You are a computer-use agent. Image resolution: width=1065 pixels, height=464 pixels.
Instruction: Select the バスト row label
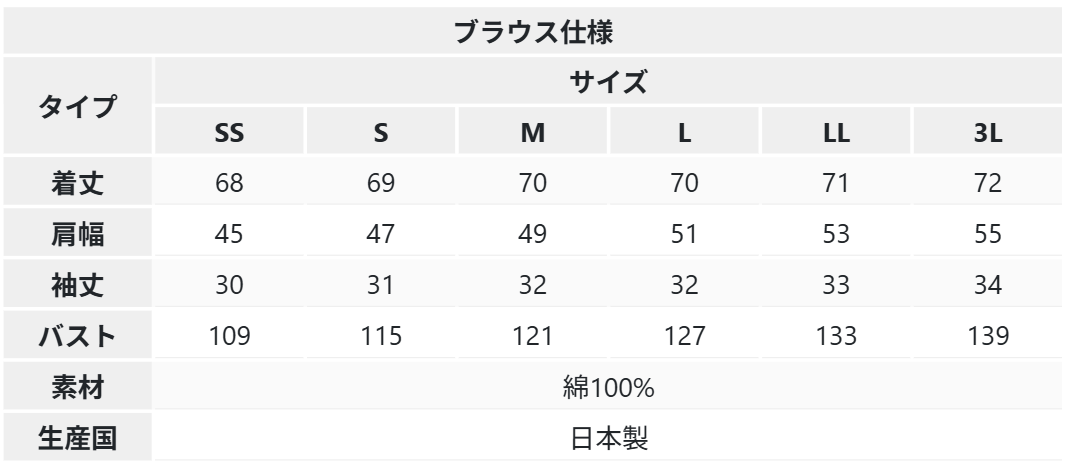(x=77, y=336)
